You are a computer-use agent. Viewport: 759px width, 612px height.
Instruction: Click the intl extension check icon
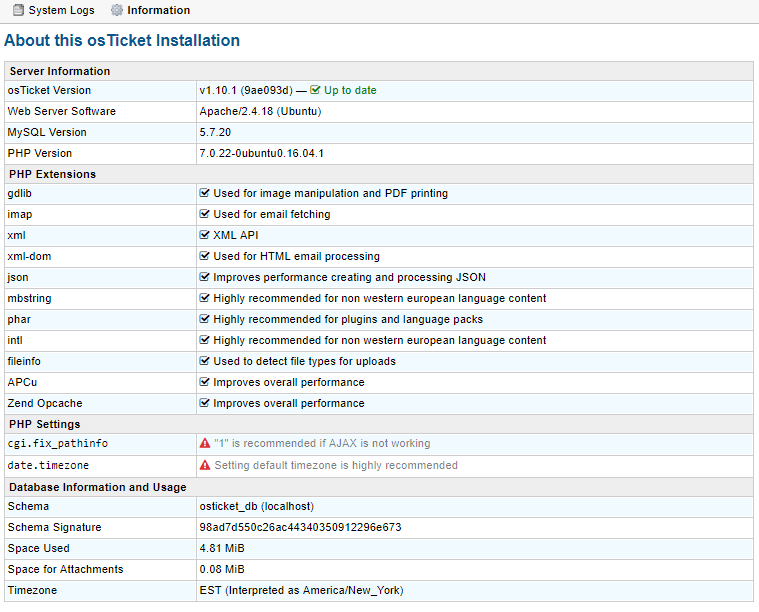point(204,340)
